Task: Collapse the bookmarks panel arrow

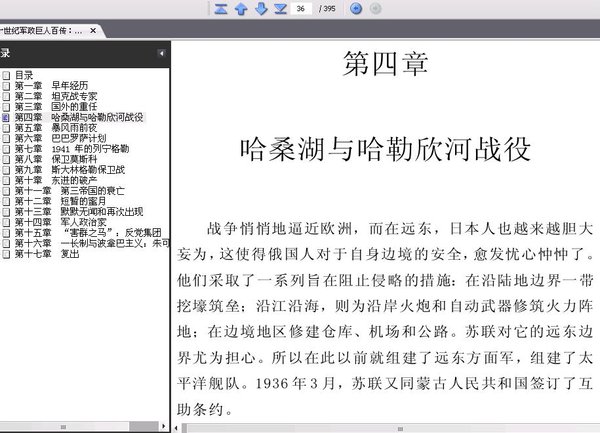Action: pyautogui.click(x=161, y=53)
